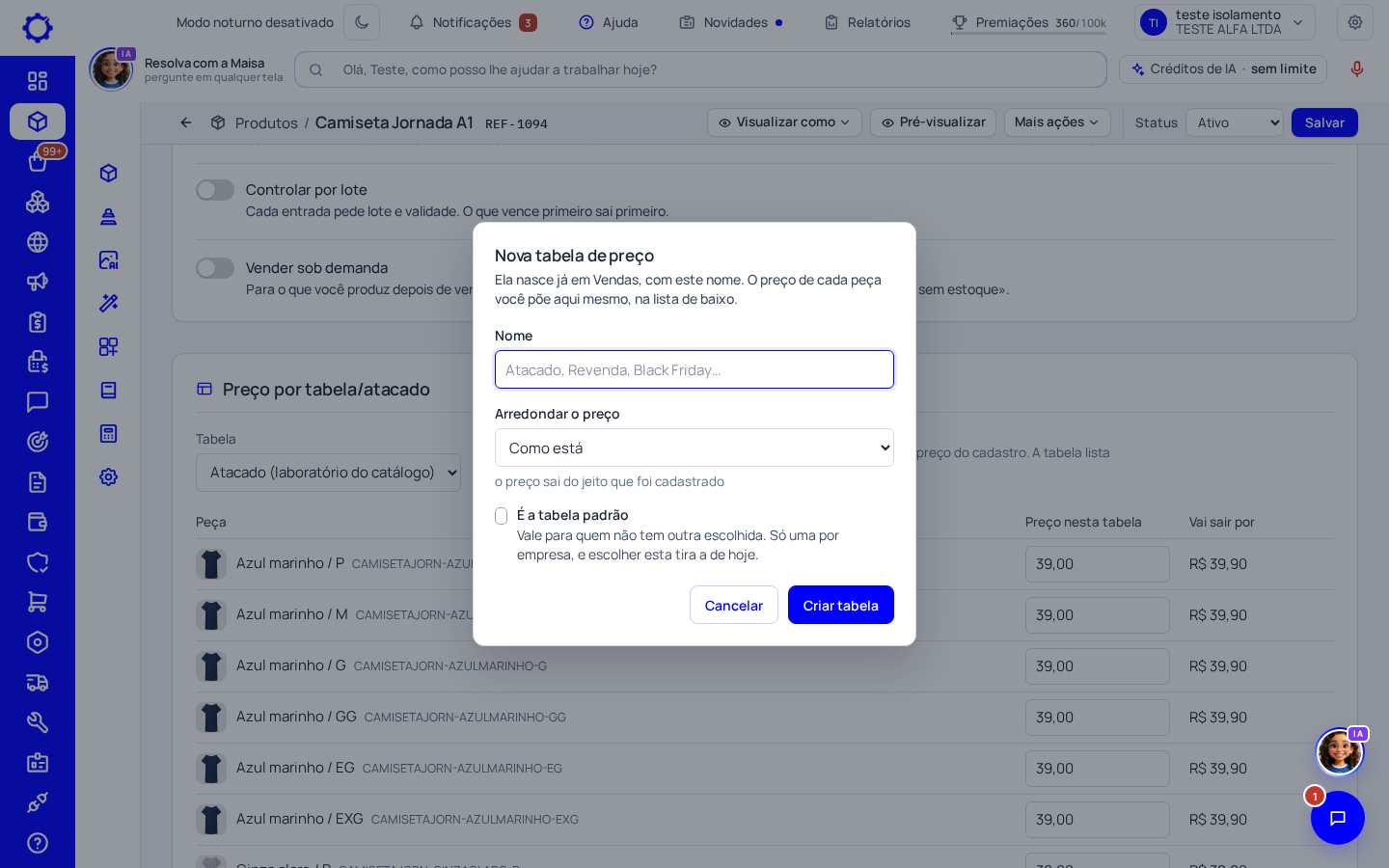
Task: Open the wallet icon in the left sidebar
Action: pos(38,522)
